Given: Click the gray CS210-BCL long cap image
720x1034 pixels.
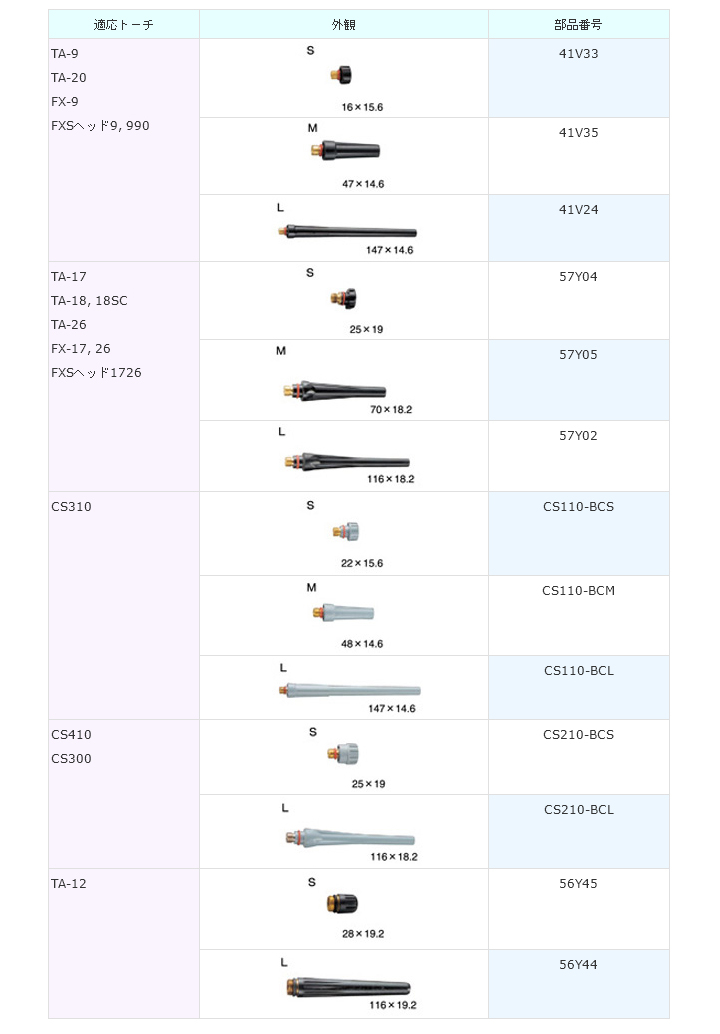Looking at the screenshot, I should (348, 836).
